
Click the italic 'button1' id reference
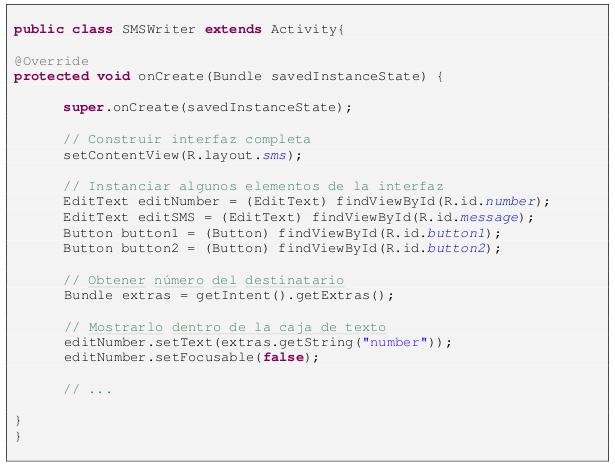457,233
